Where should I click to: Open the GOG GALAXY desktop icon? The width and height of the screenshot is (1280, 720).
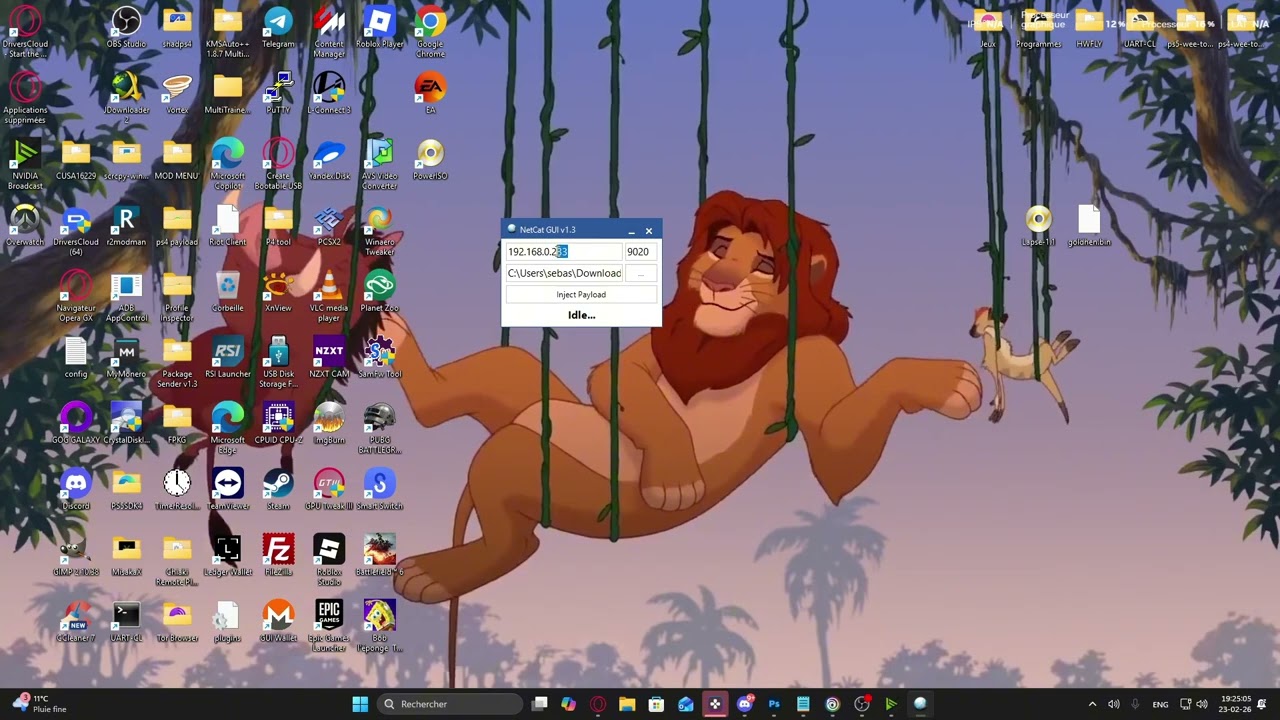tap(76, 424)
